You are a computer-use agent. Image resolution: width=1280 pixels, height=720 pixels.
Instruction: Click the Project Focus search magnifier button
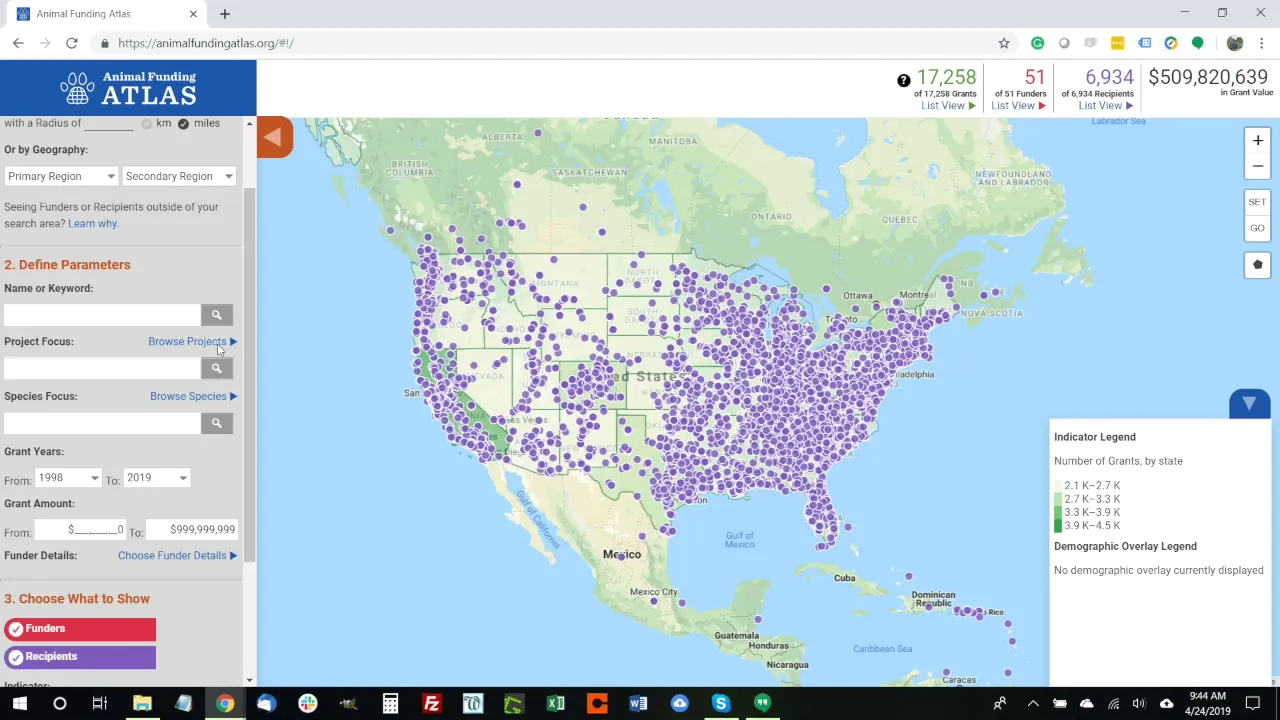[216, 368]
